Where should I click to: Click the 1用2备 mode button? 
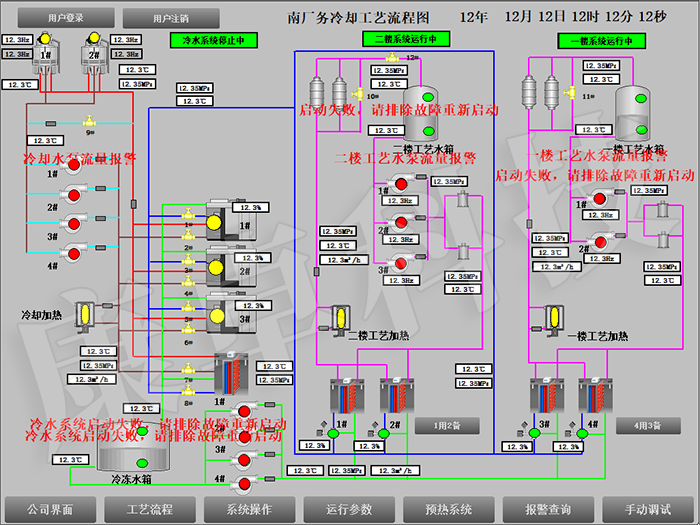pos(447,426)
